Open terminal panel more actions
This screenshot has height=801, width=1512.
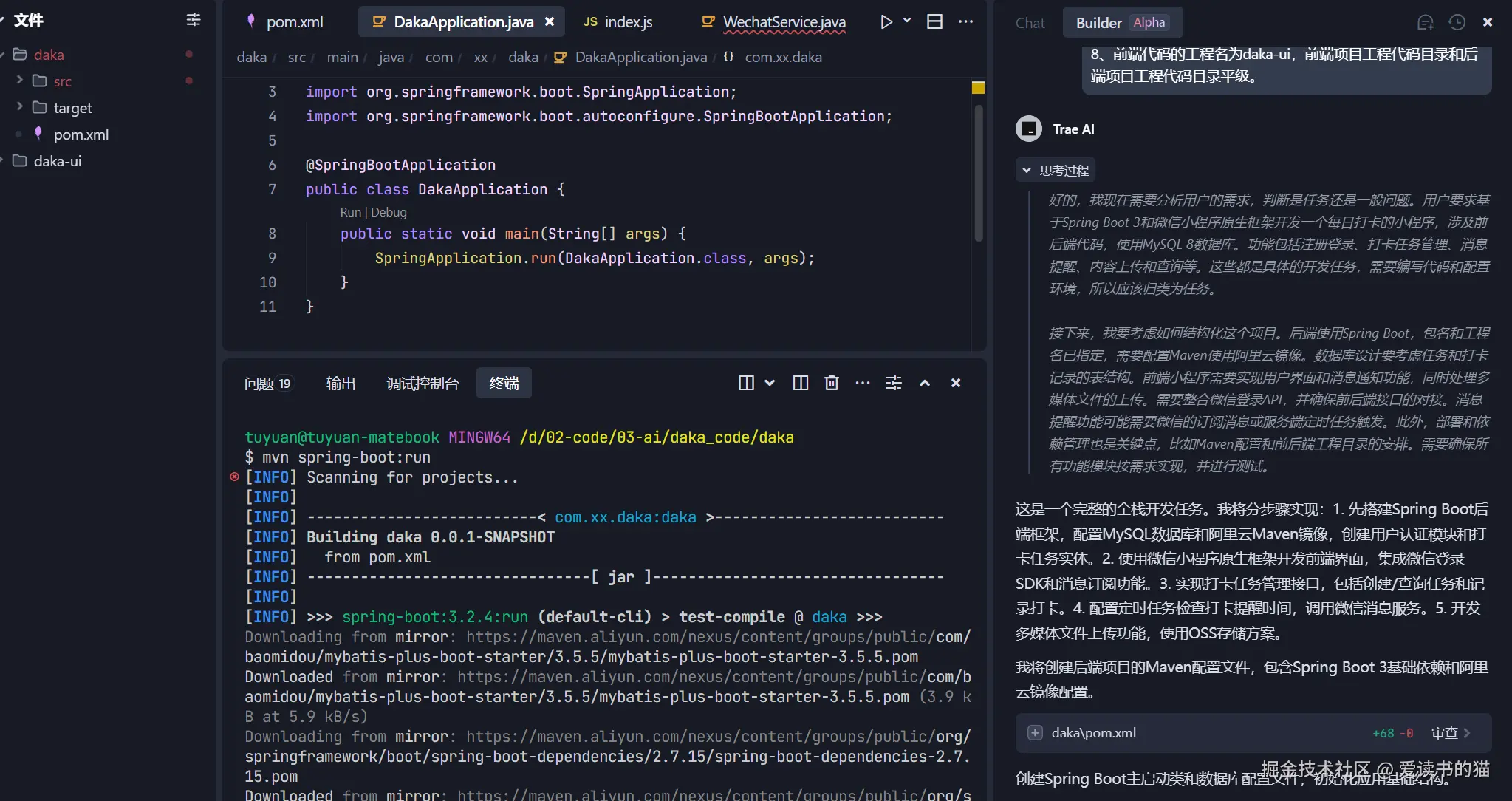pyautogui.click(x=863, y=383)
